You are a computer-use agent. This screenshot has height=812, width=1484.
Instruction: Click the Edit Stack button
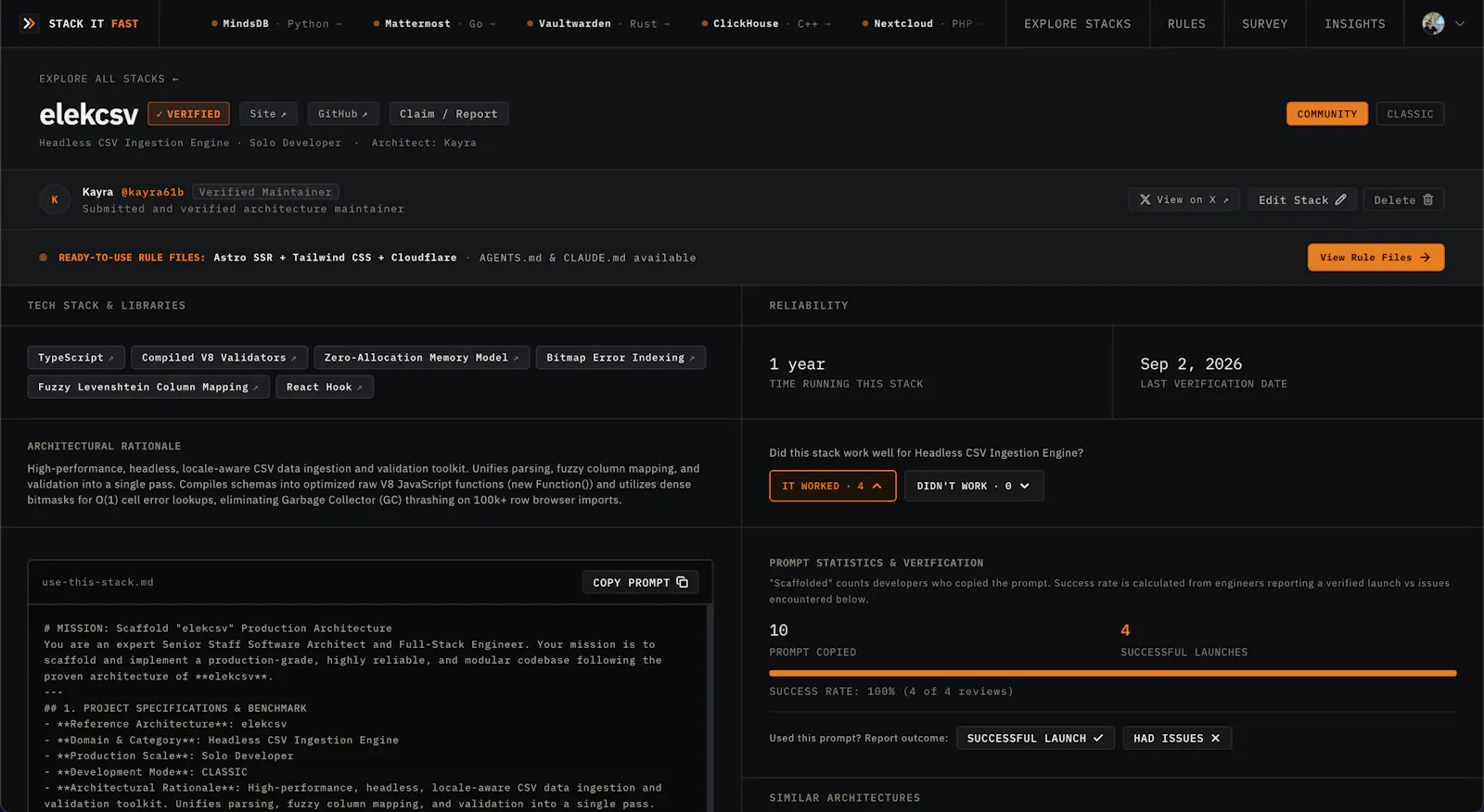pyautogui.click(x=1302, y=199)
